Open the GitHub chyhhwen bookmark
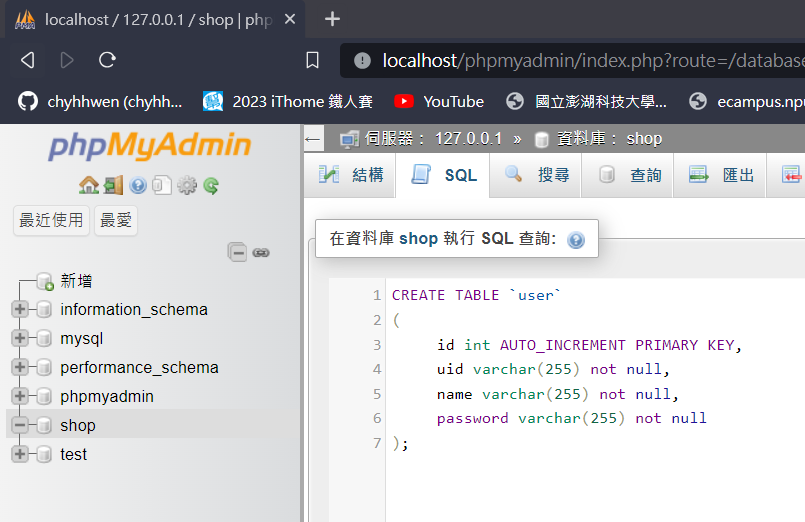 100,102
